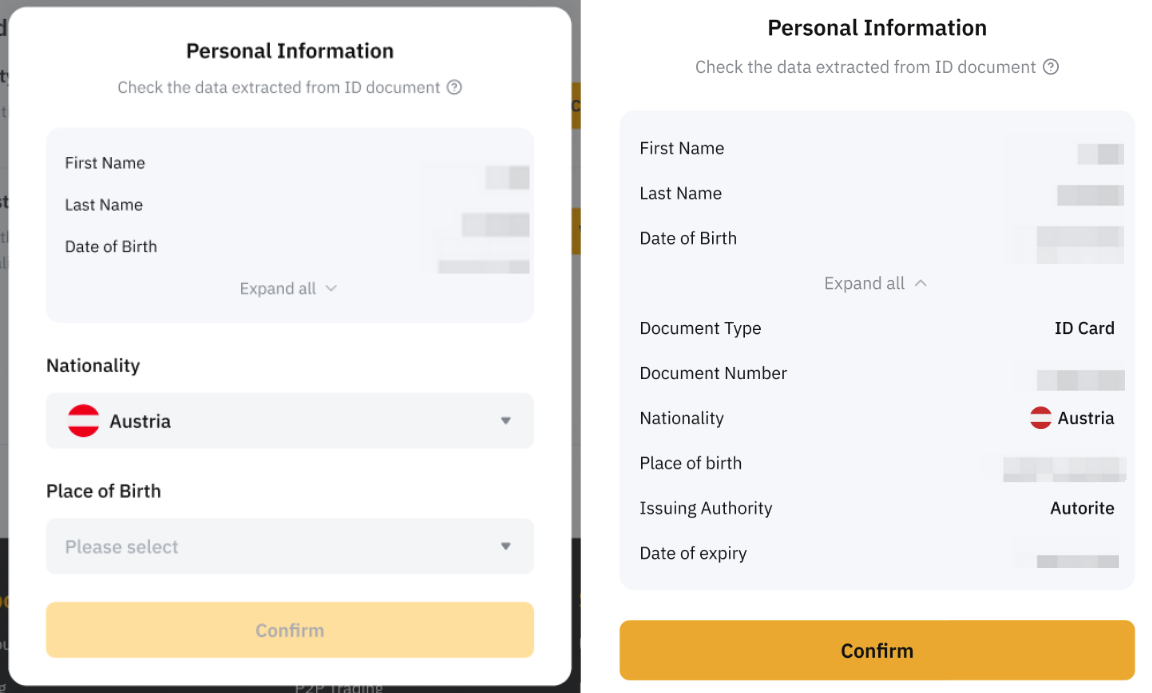Viewport: 1152px width, 693px height.
Task: Click the help icon in the left dialog
Action: pos(454,87)
